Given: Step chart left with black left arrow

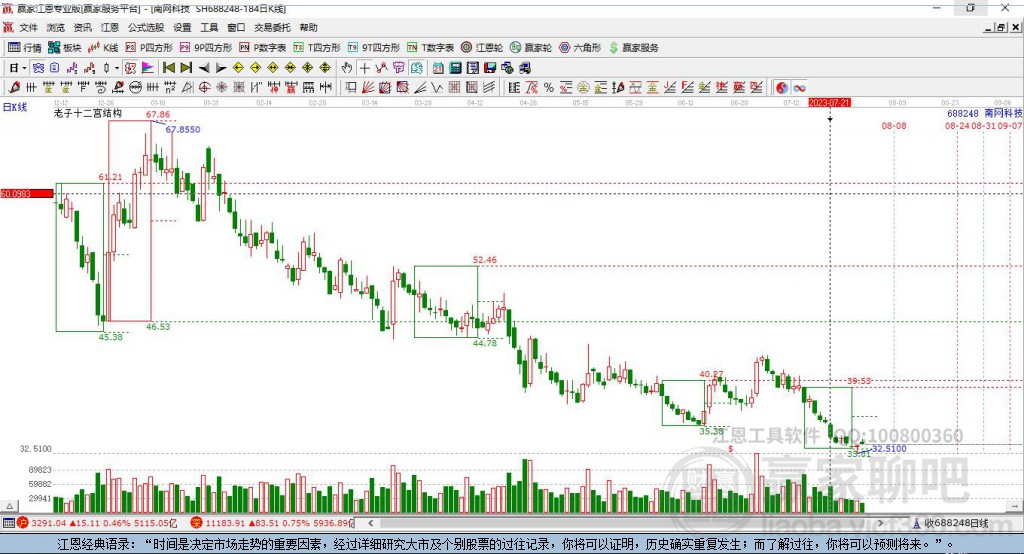Looking at the screenshot, I should (204, 68).
